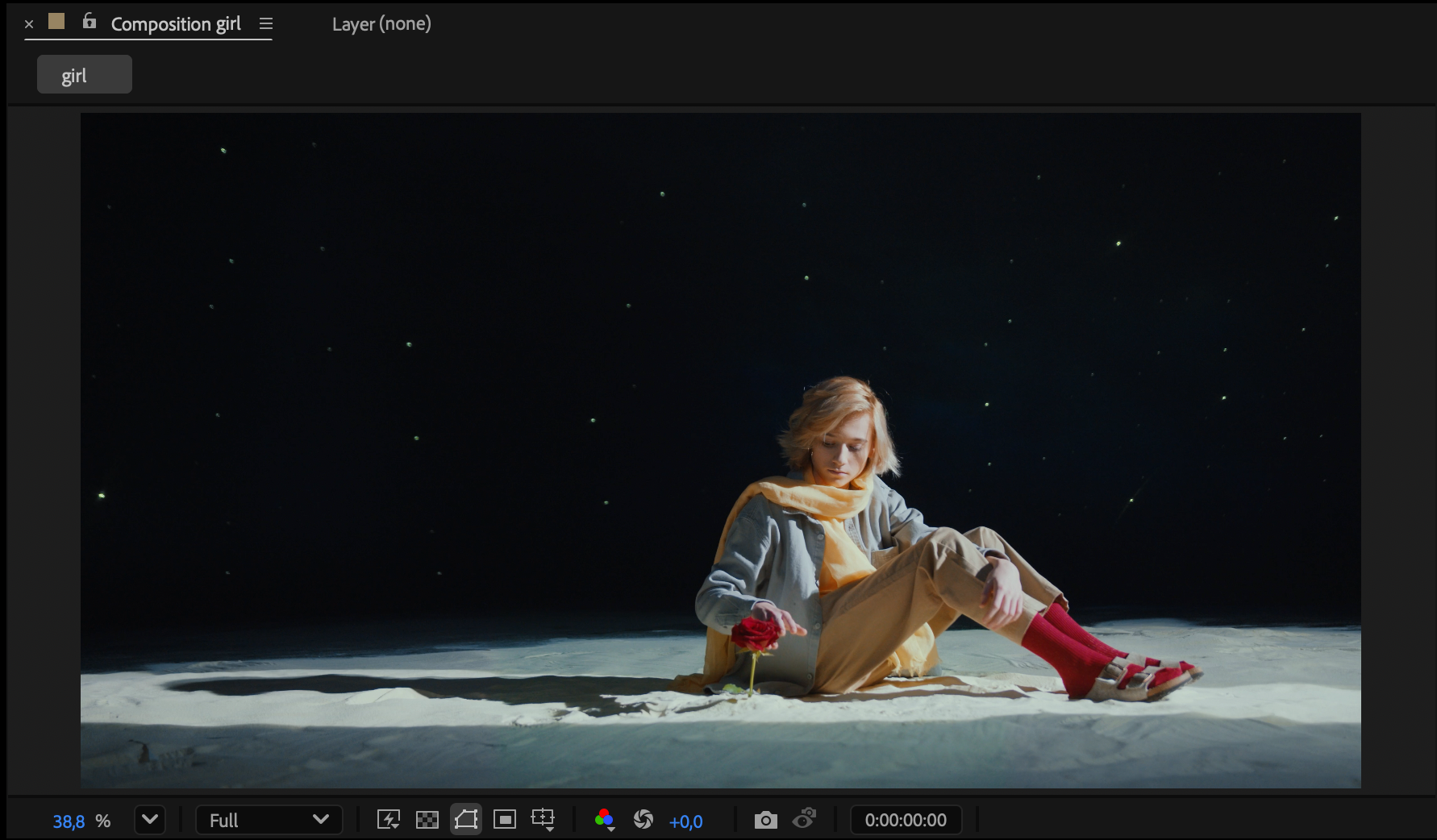The width and height of the screenshot is (1437, 840).
Task: Switch to the Composition girl tab
Action: [176, 24]
